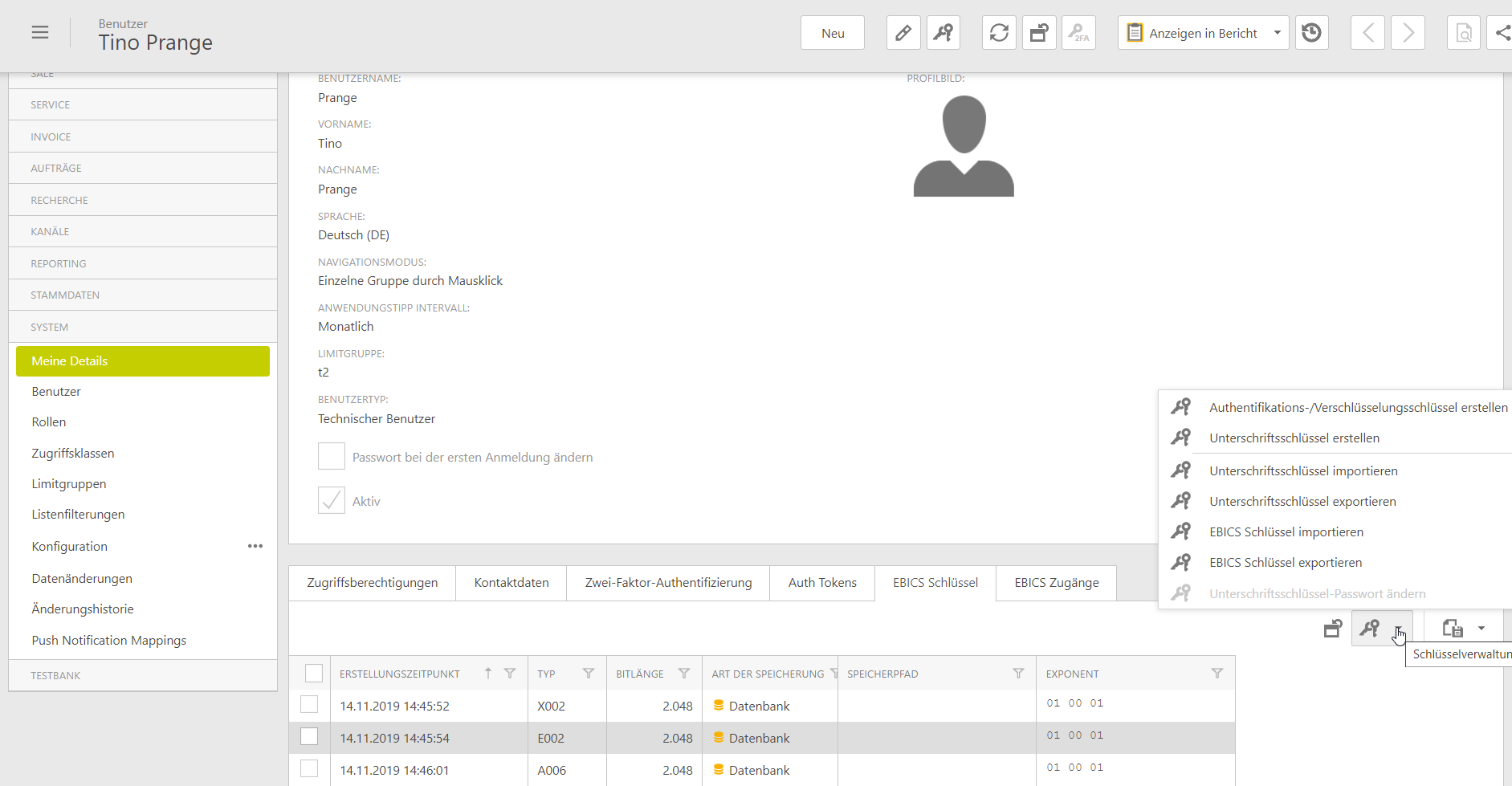Open the Zwei-Faktor-Authentifizierung tab

[x=668, y=583]
